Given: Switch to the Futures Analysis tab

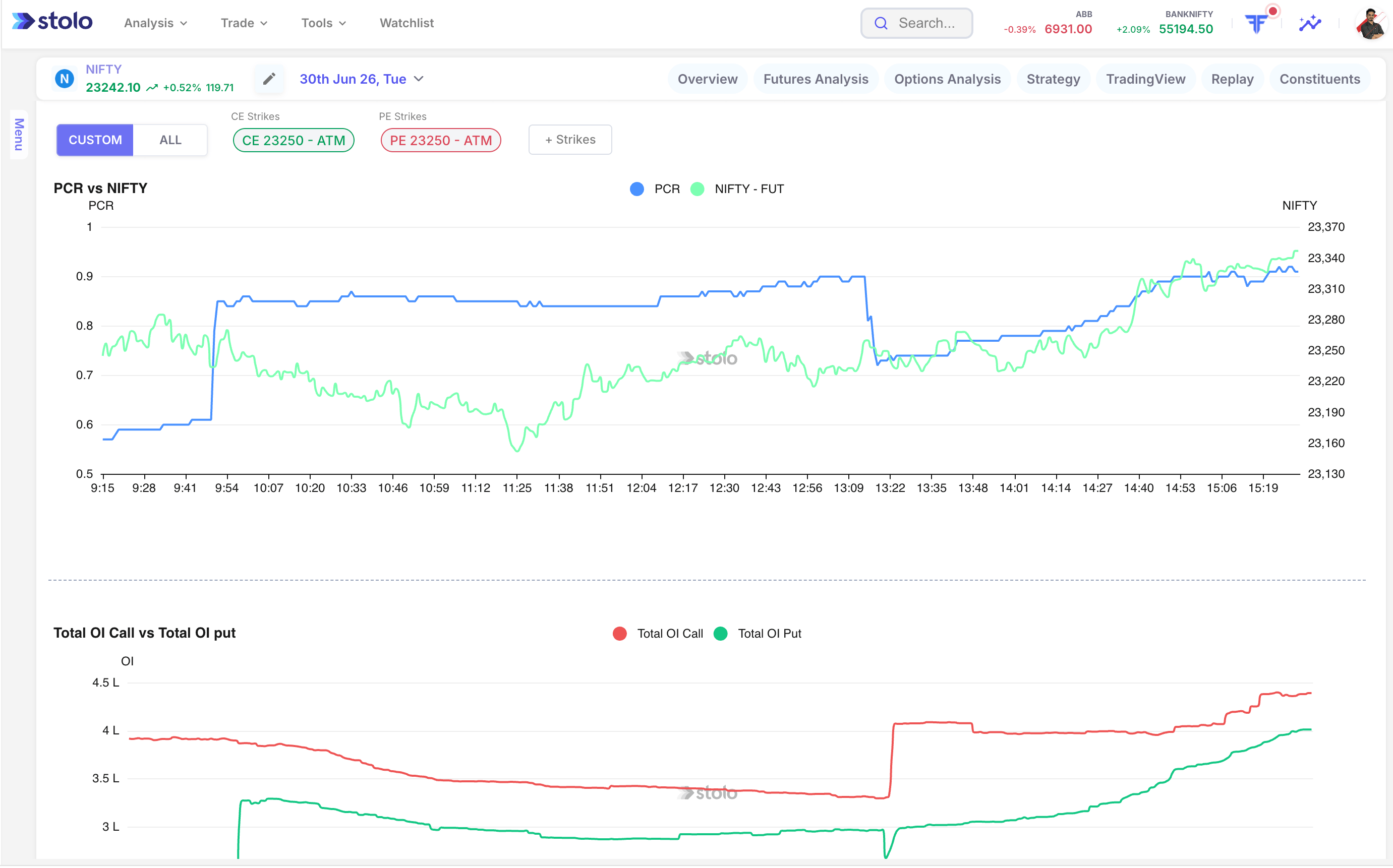Looking at the screenshot, I should 815,79.
